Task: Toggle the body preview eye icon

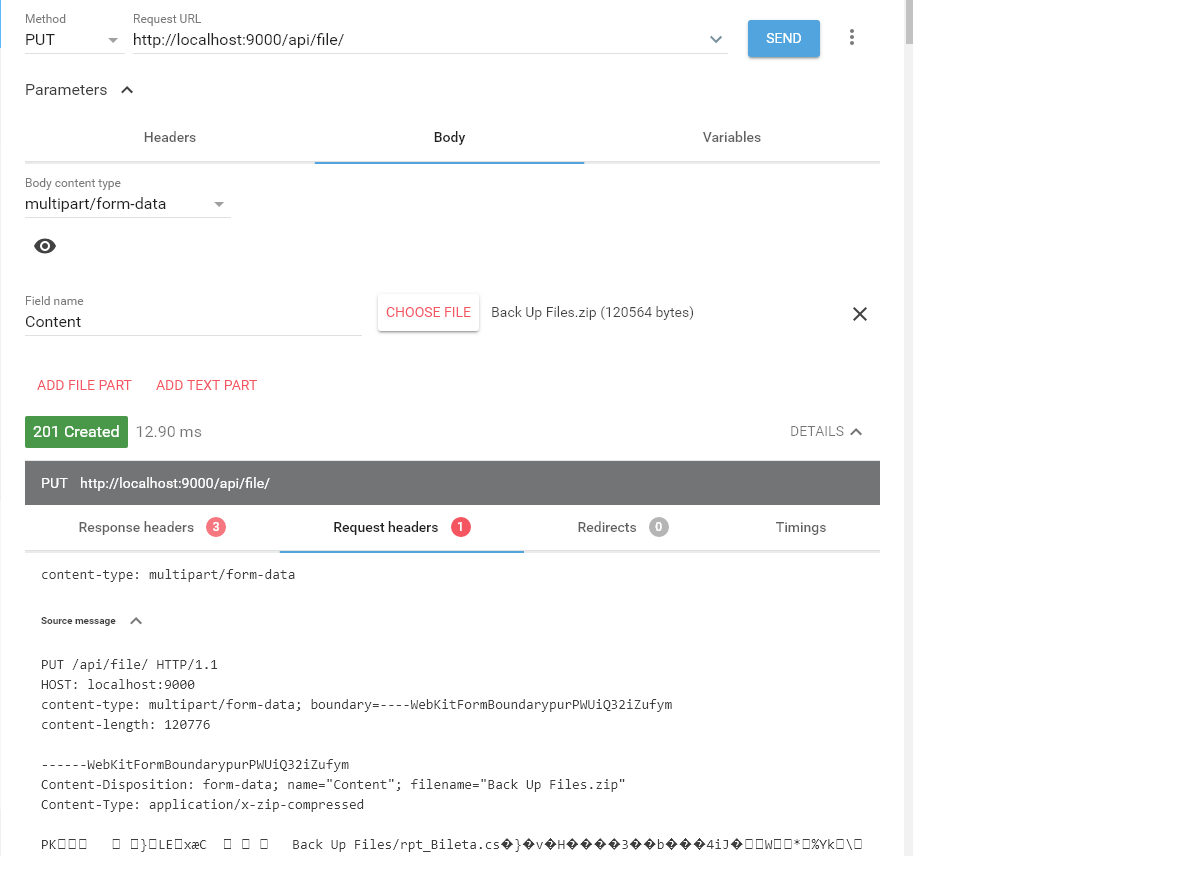Action: coord(44,246)
